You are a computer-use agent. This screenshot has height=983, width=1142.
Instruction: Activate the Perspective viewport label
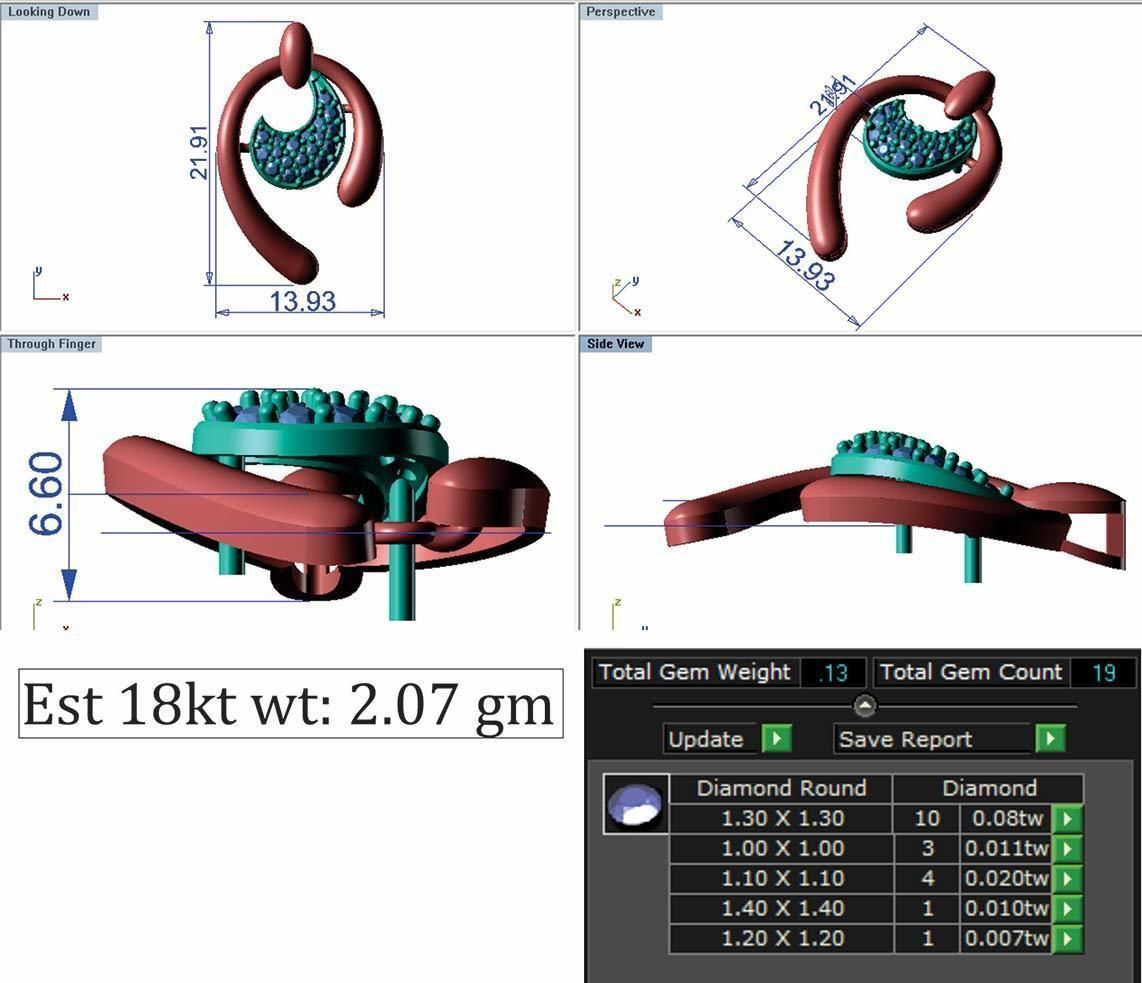[x=621, y=12]
